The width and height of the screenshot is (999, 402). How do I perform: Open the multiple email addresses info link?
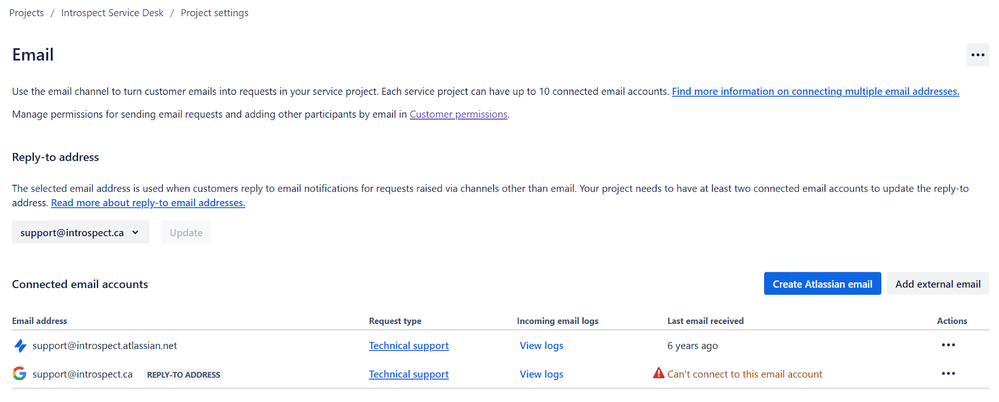click(x=815, y=91)
